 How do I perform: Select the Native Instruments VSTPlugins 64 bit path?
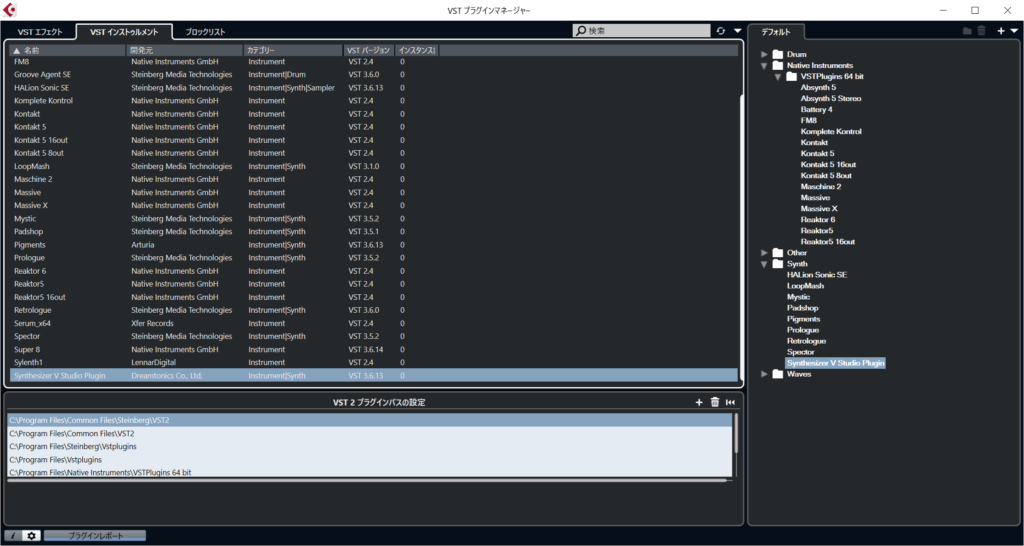coord(370,472)
